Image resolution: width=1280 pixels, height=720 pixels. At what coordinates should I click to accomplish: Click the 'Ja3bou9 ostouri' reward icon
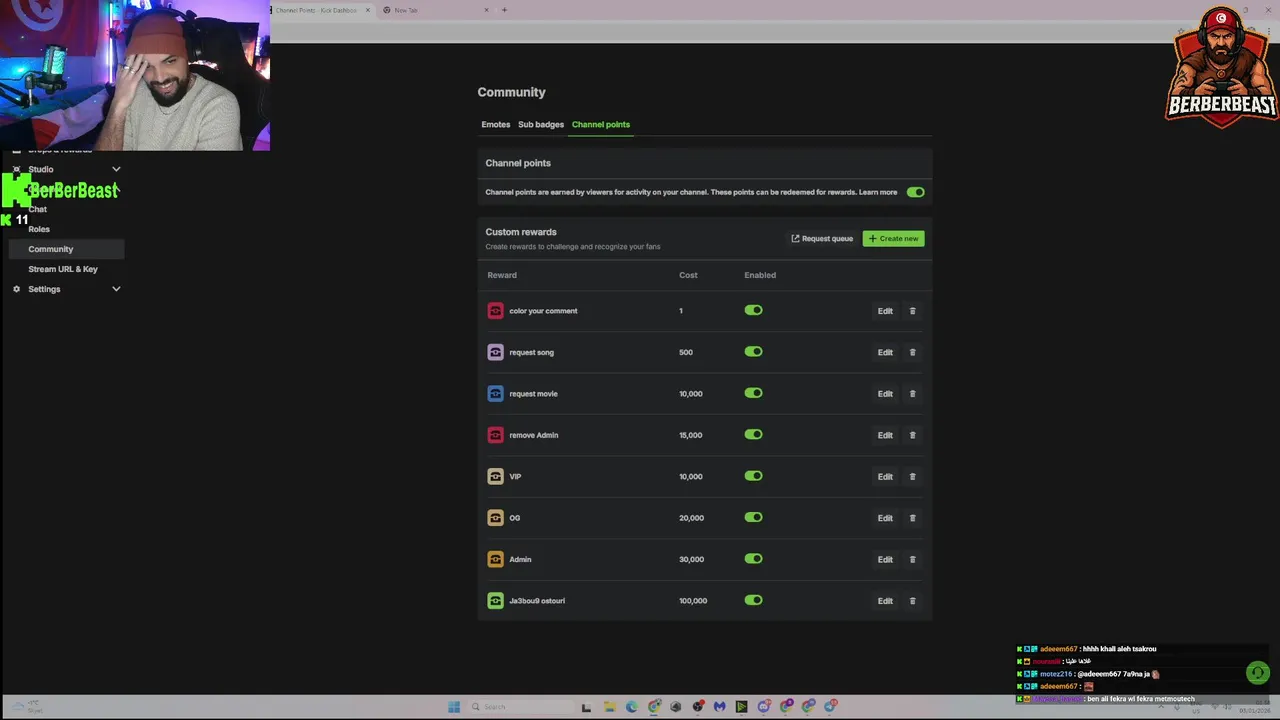(x=495, y=601)
